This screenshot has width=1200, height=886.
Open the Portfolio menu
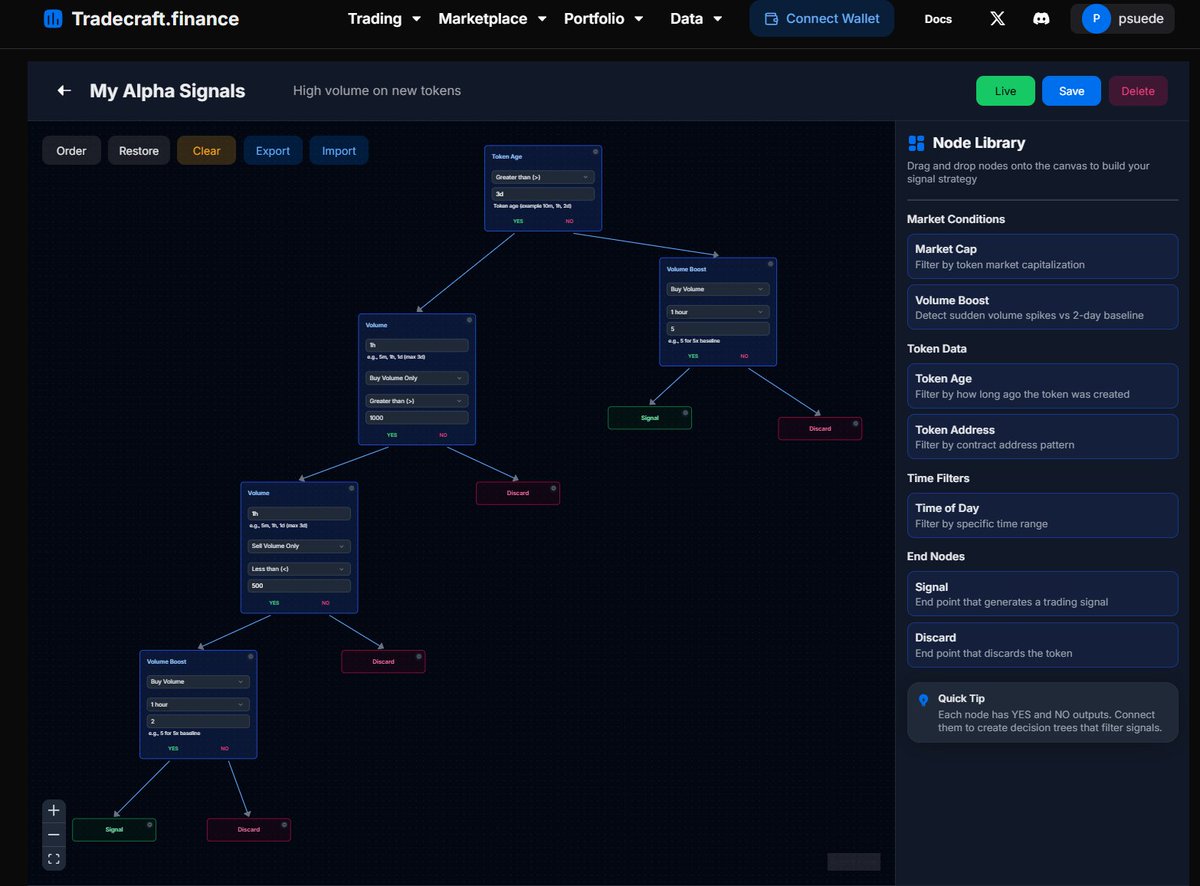[x=603, y=18]
